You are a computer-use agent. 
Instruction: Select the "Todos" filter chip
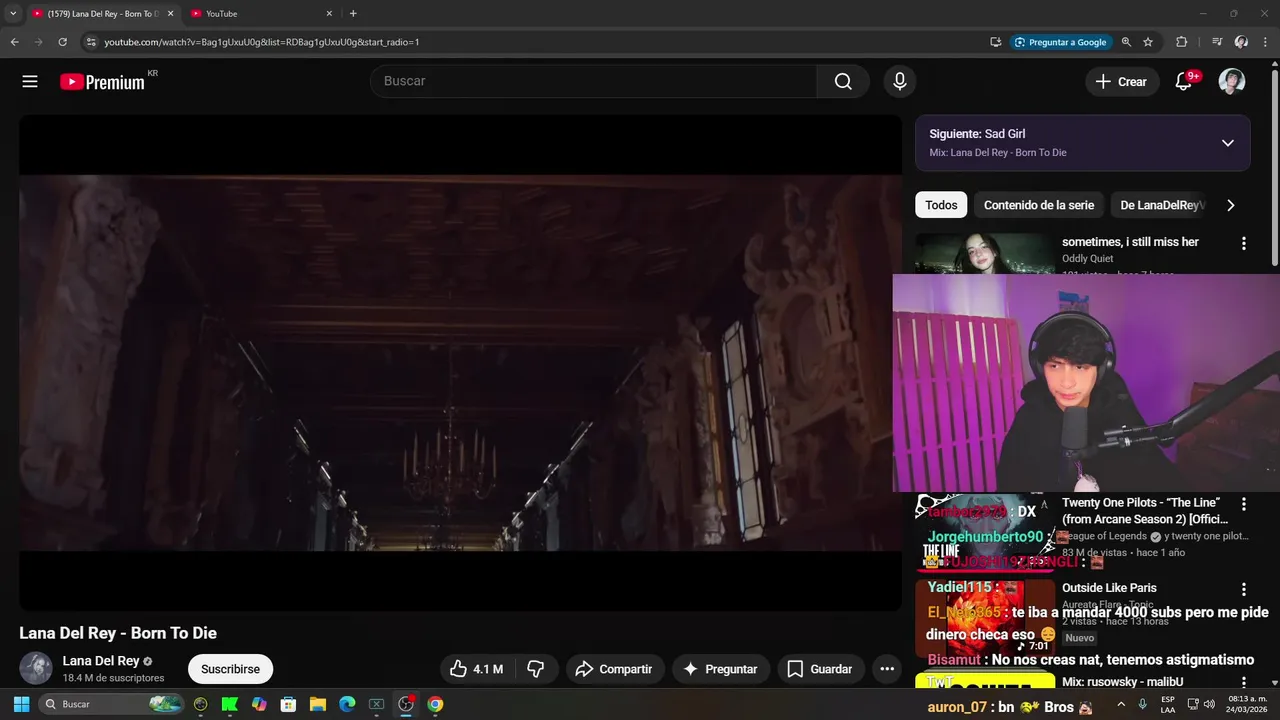941,205
